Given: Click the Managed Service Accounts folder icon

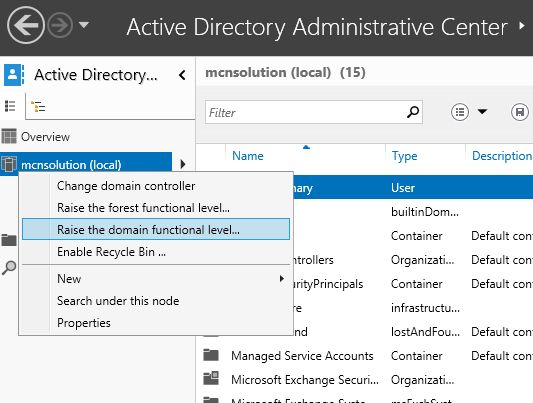Looking at the screenshot, I should tap(211, 355).
